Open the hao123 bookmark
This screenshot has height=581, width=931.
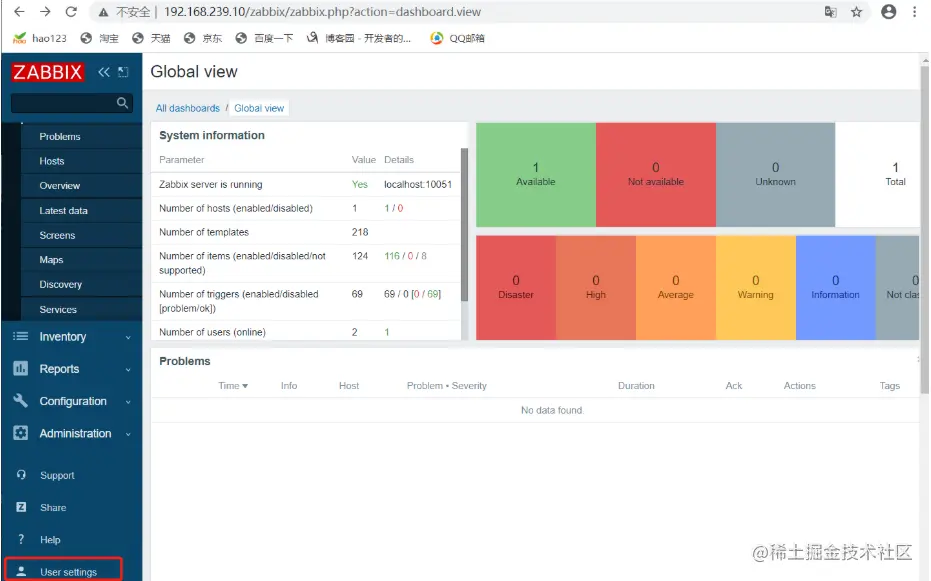coord(40,39)
